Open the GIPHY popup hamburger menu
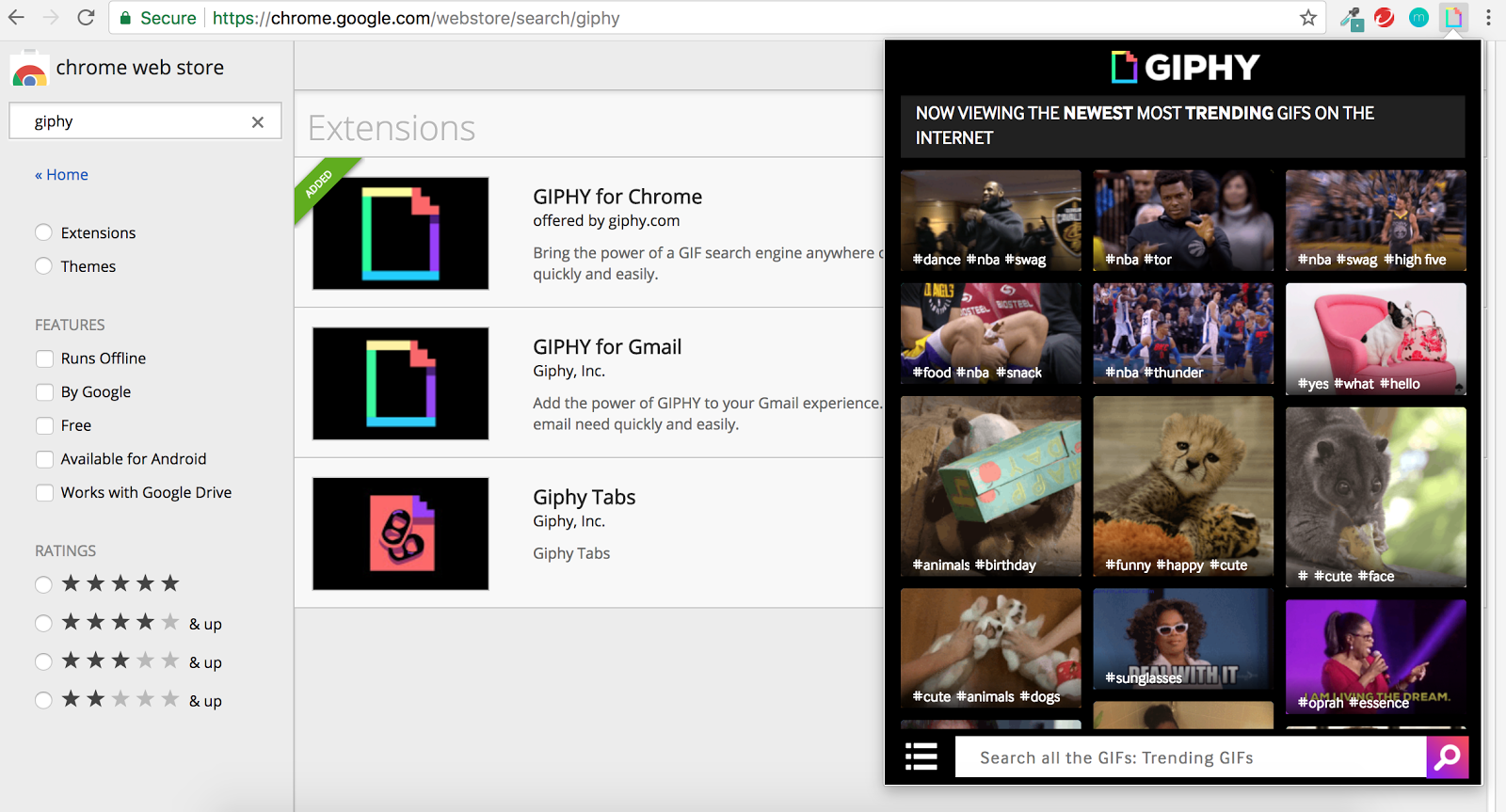 click(x=921, y=756)
